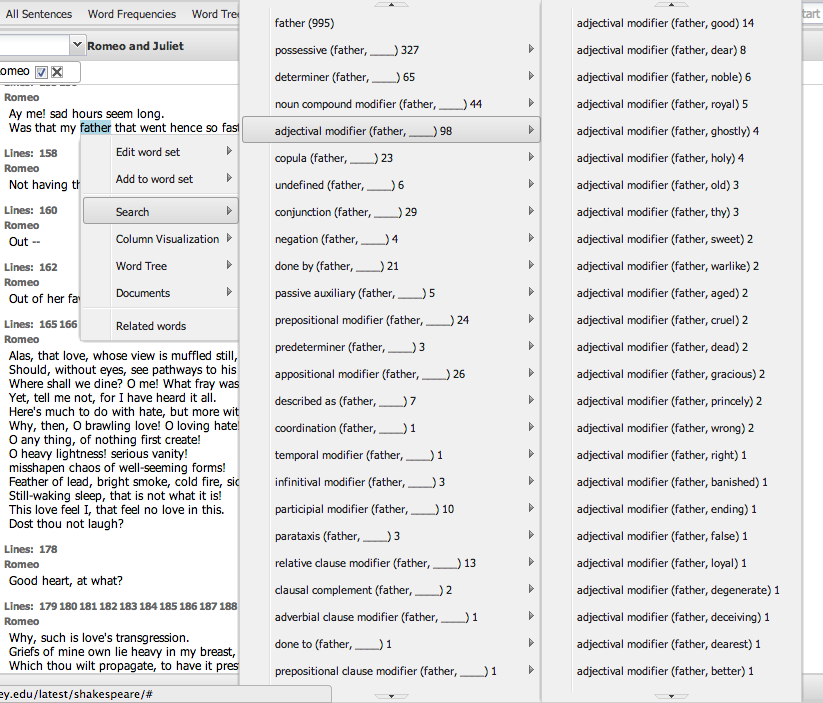The width and height of the screenshot is (823, 703).
Task: Open the Documents submenu
Action: (161, 293)
